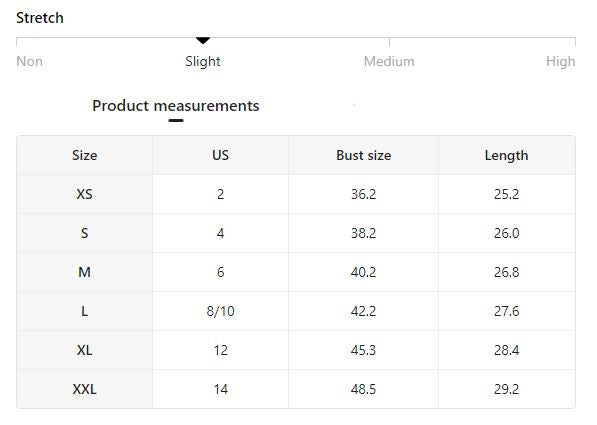Image resolution: width=597 pixels, height=425 pixels.
Task: Click the XL size row label
Action: (x=85, y=350)
